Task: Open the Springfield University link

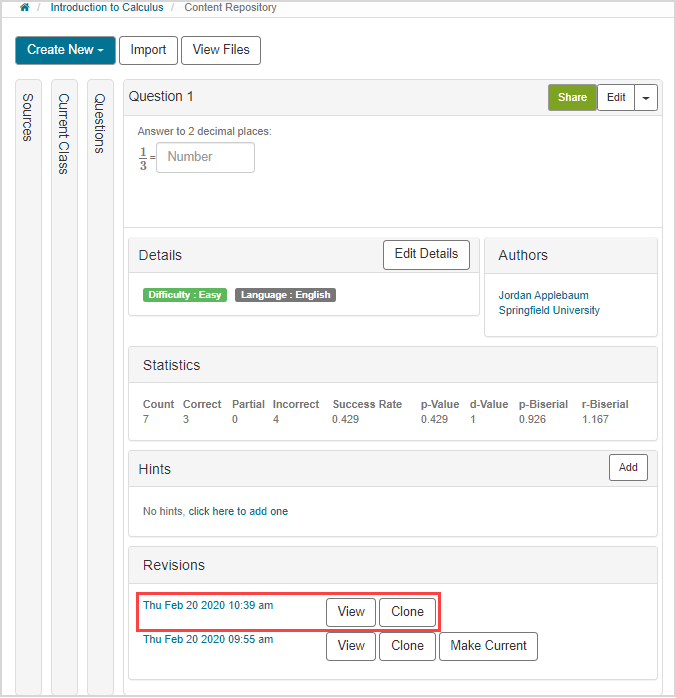Action: (x=549, y=310)
